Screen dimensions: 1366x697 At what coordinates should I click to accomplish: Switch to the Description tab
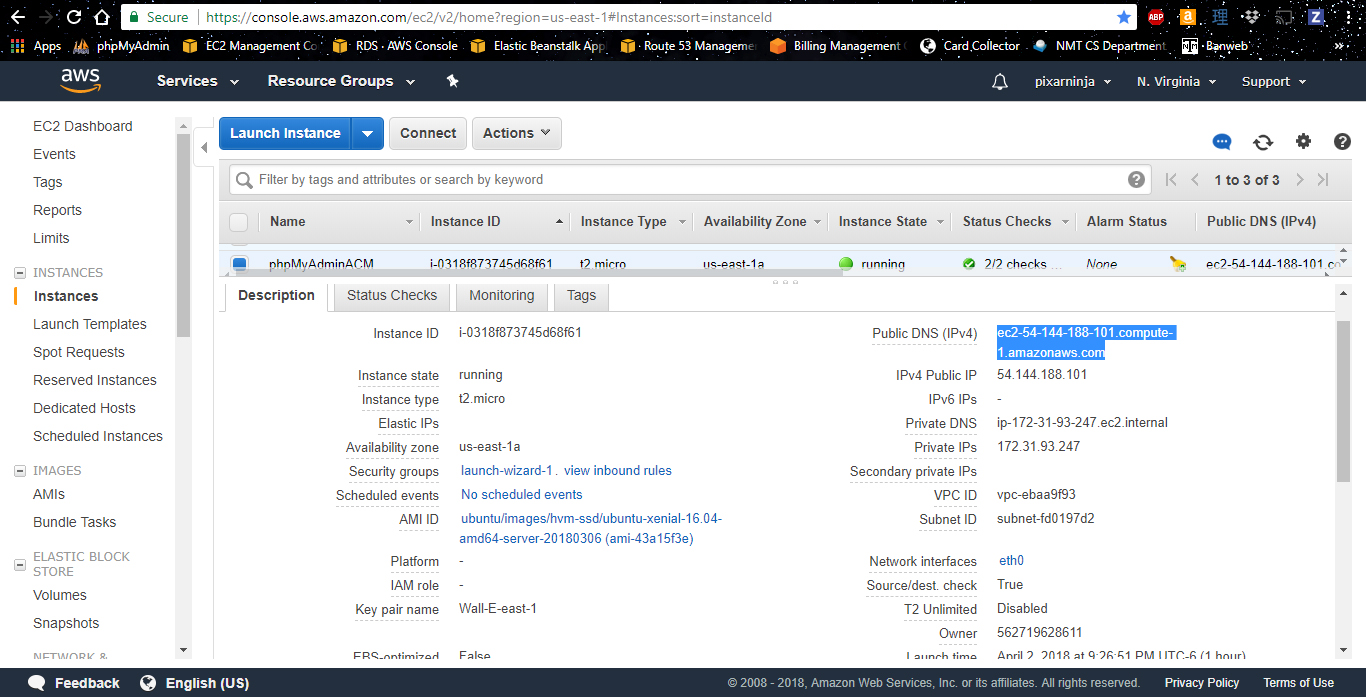276,296
